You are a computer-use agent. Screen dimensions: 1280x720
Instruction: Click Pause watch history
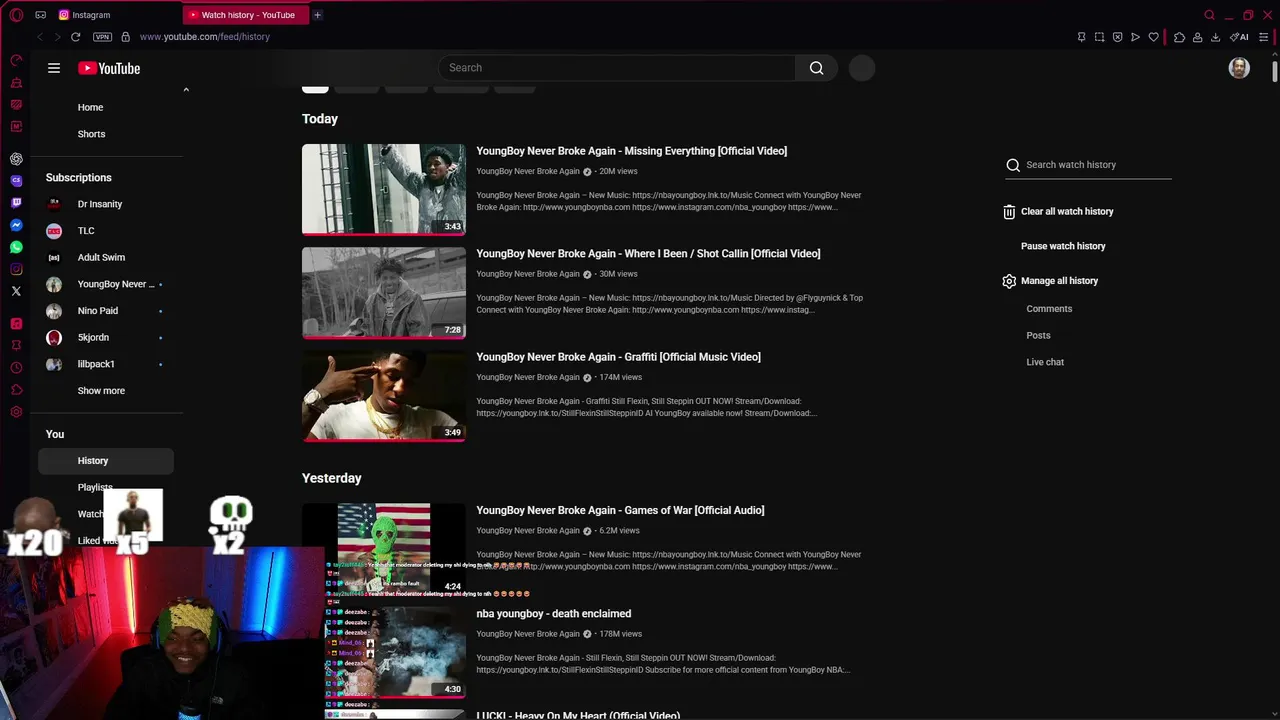(x=1063, y=246)
